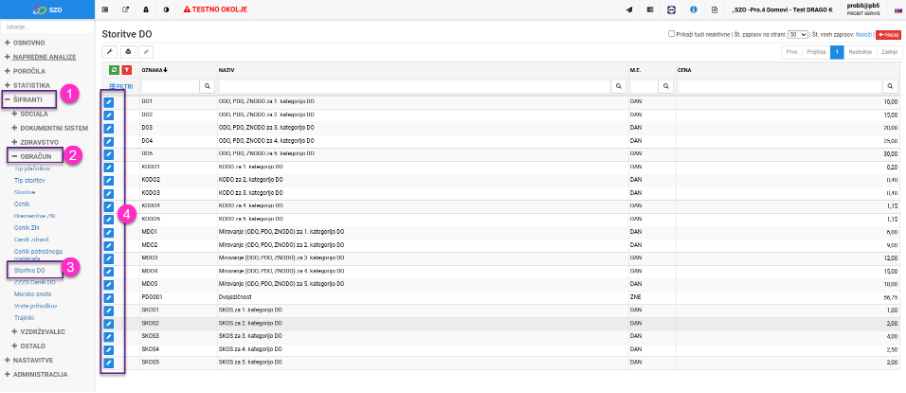Collapse the ŠIFRANTI section
This screenshot has height=393, width=906.
coord(24,99)
